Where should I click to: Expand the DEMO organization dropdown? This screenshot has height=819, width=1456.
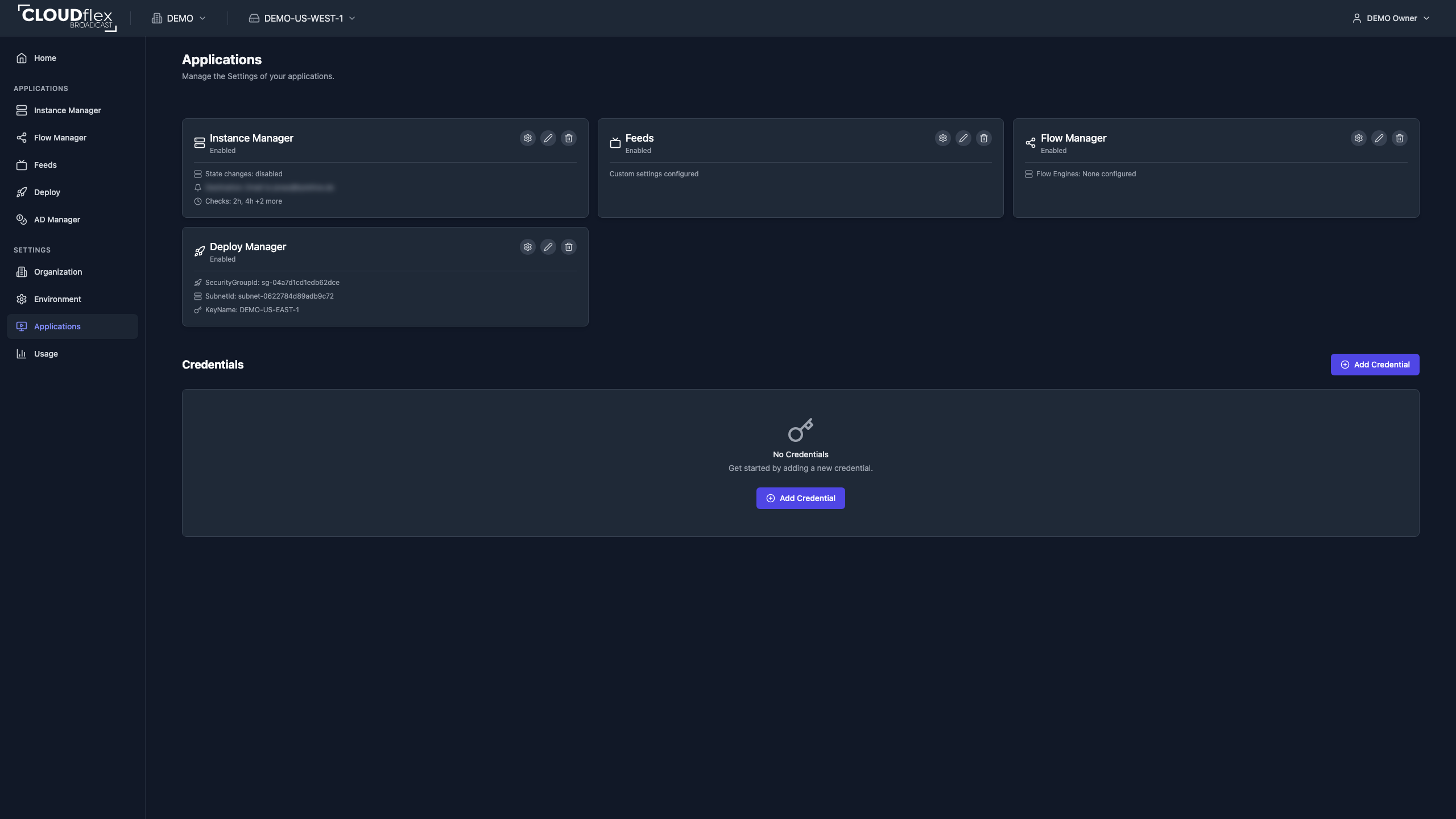click(179, 18)
